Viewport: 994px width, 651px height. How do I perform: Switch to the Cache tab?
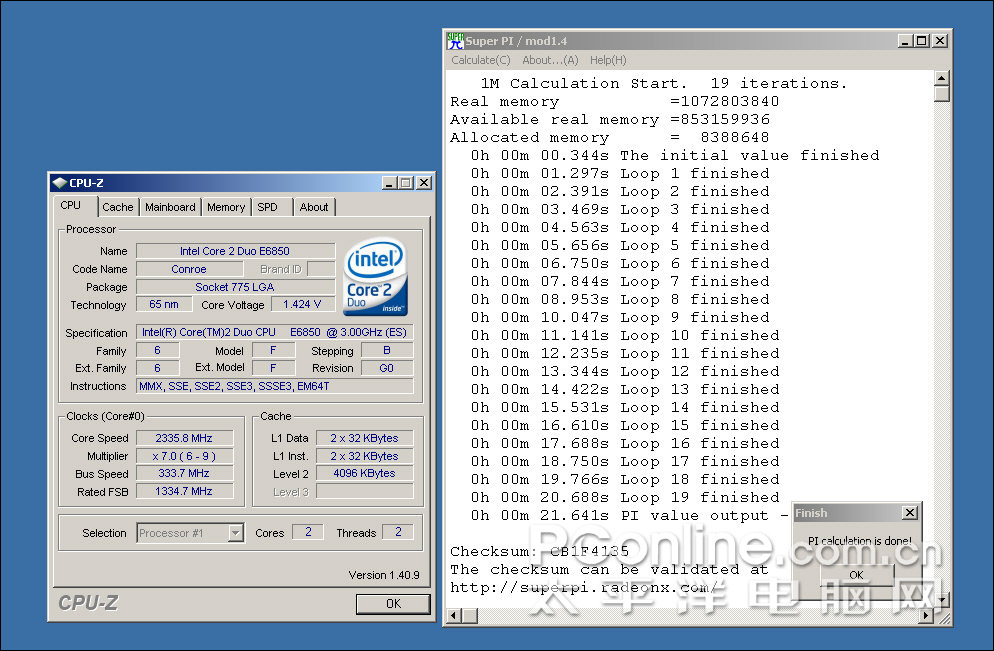coord(118,207)
